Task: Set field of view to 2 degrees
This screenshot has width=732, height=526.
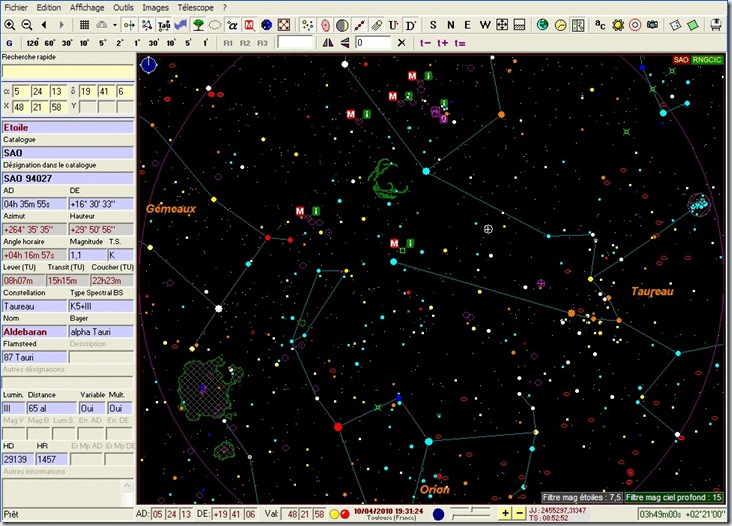Action: (x=120, y=43)
